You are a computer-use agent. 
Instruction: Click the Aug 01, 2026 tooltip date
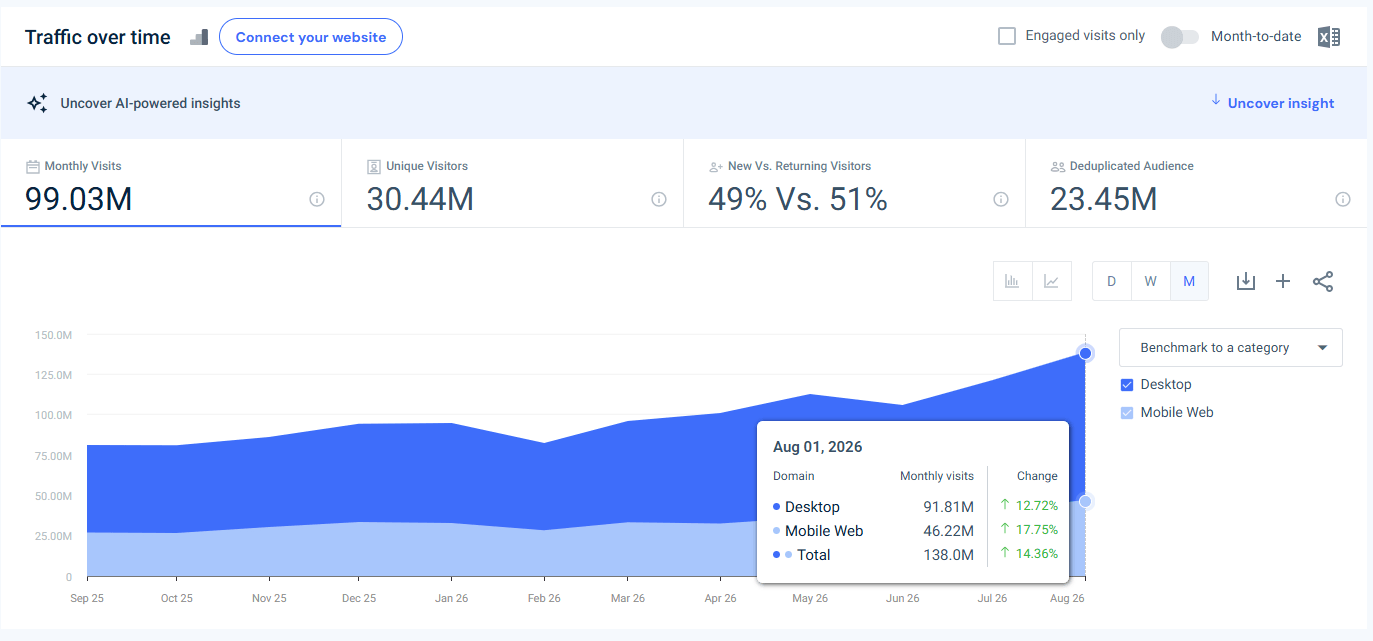pyautogui.click(x=817, y=447)
